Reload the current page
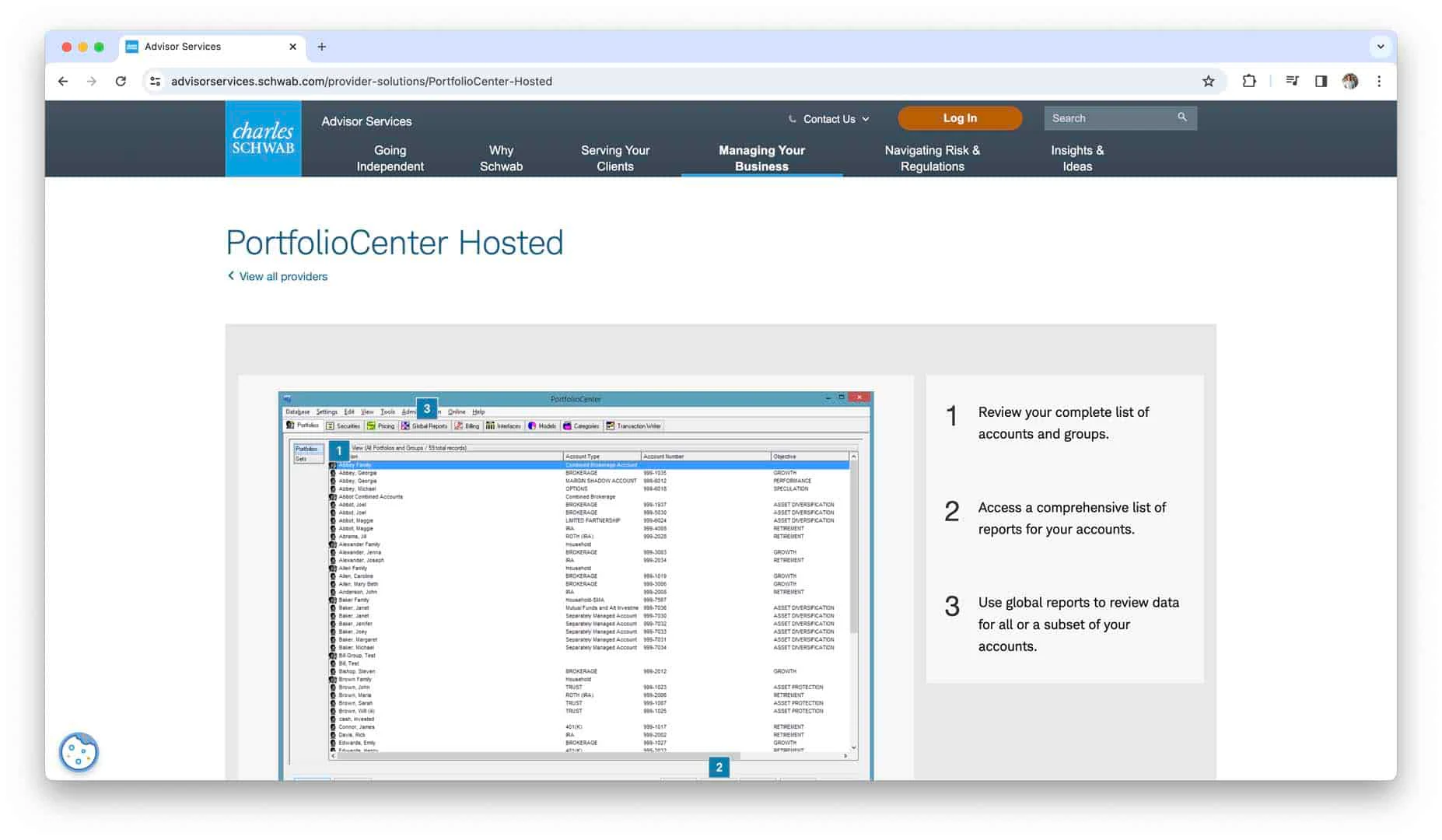 coord(121,81)
